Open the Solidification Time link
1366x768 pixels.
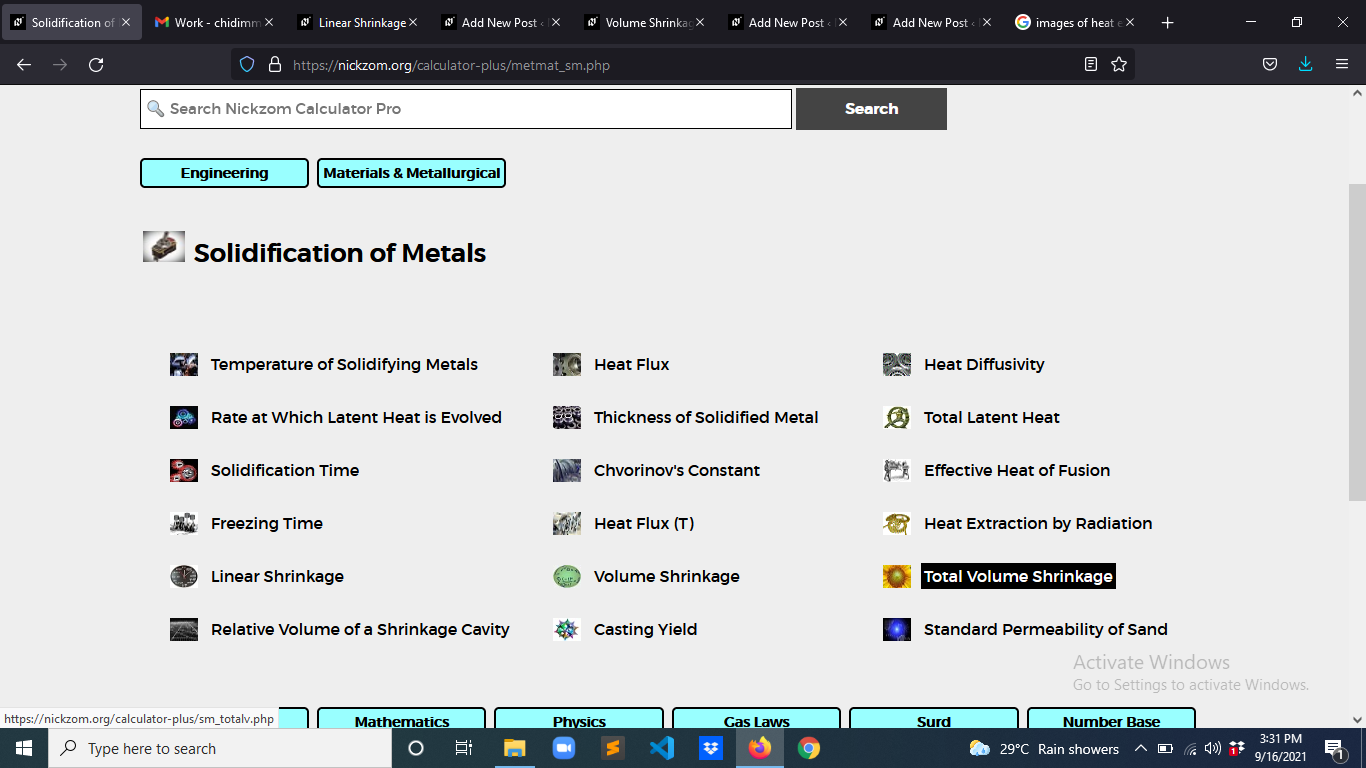[285, 470]
